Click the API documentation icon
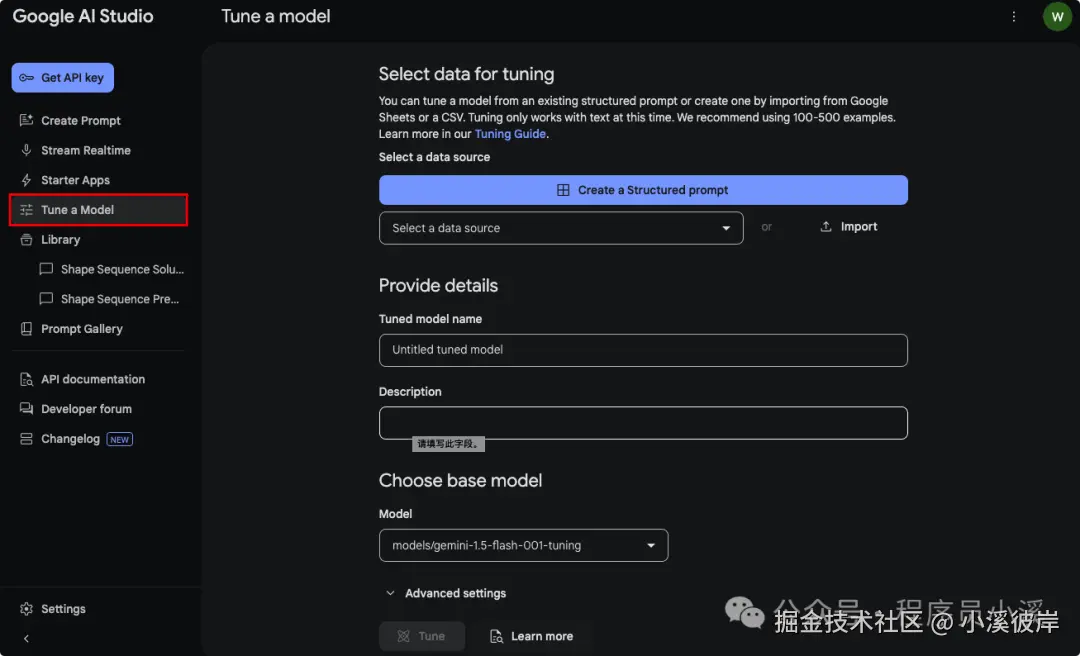This screenshot has height=656, width=1080. click(26, 380)
